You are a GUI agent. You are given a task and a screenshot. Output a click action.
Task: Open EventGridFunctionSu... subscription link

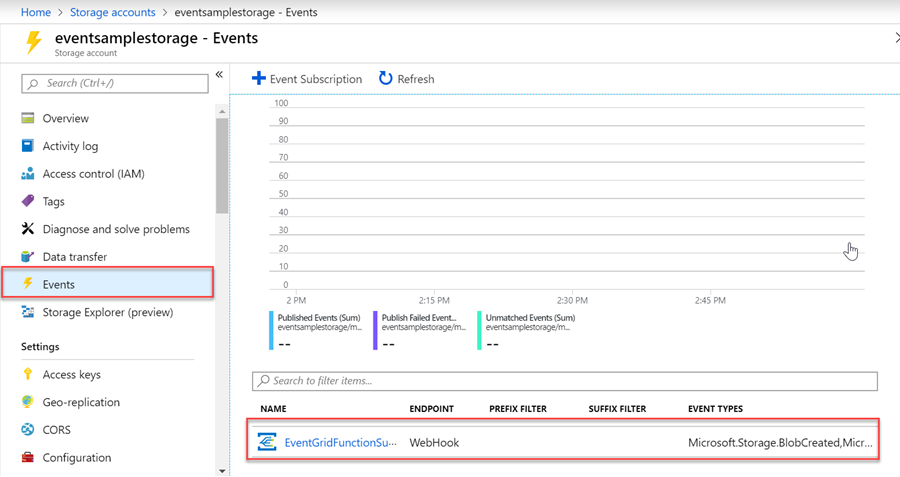point(340,443)
